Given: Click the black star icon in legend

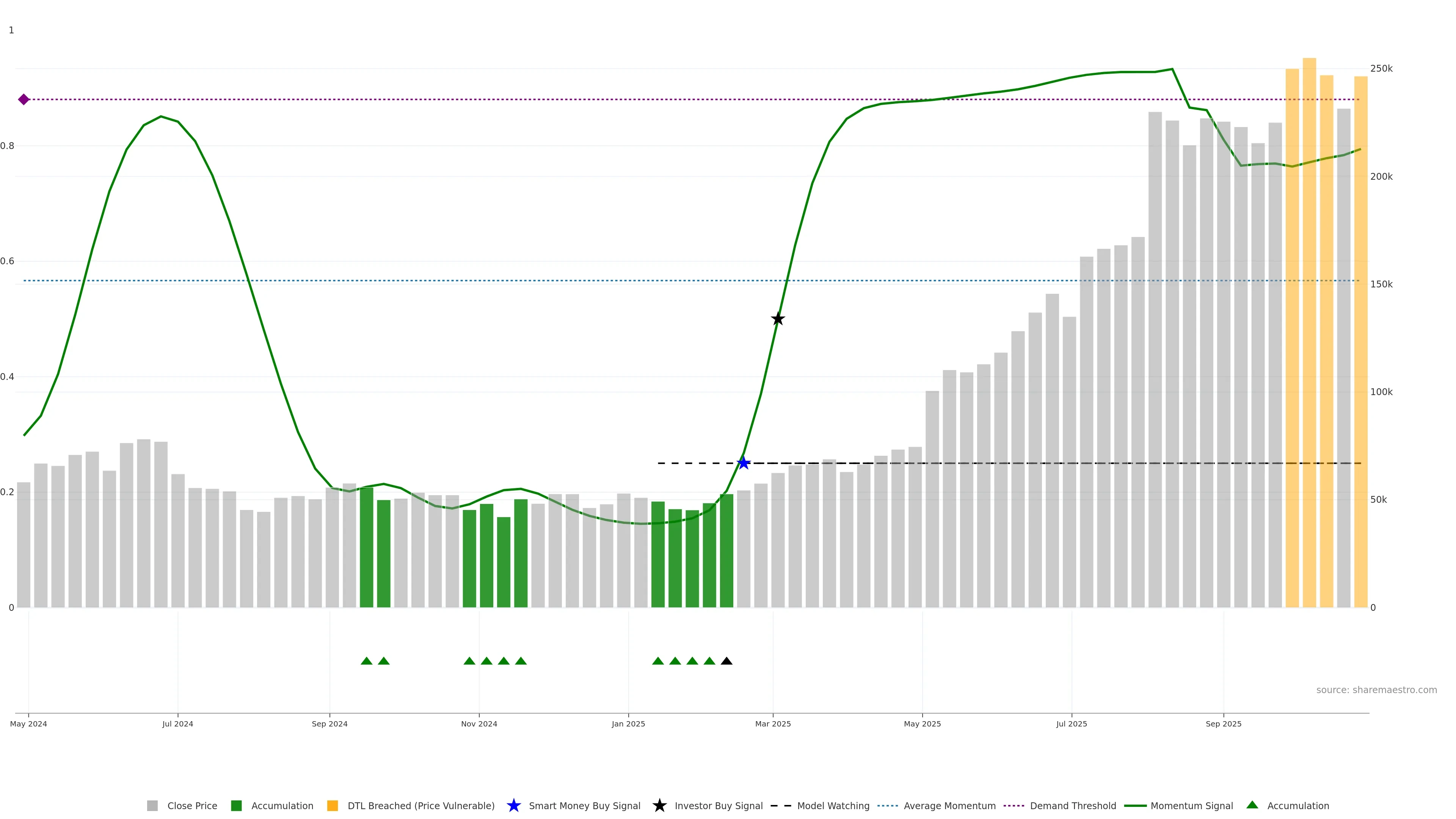Looking at the screenshot, I should point(659,805).
